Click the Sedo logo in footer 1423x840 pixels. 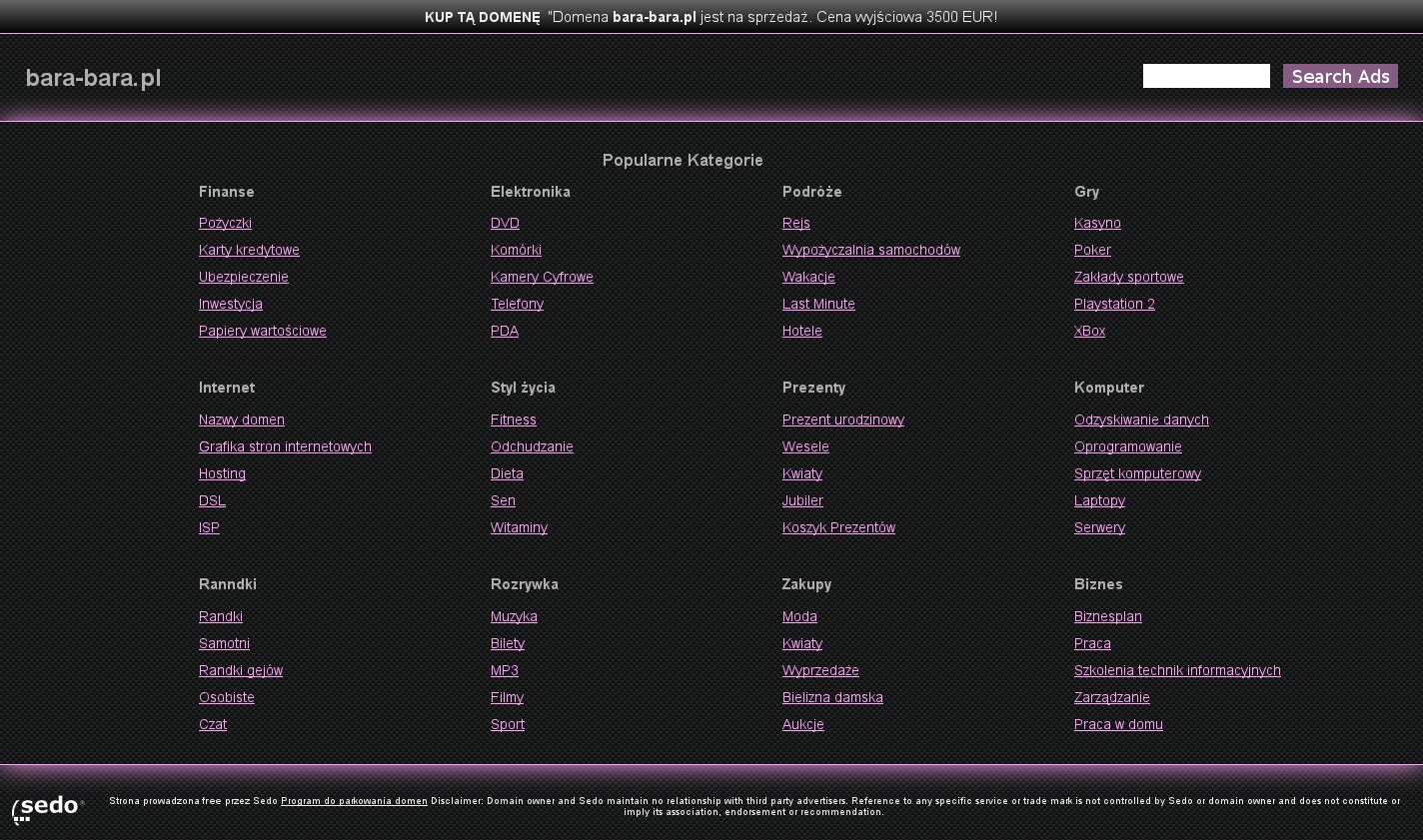click(48, 808)
